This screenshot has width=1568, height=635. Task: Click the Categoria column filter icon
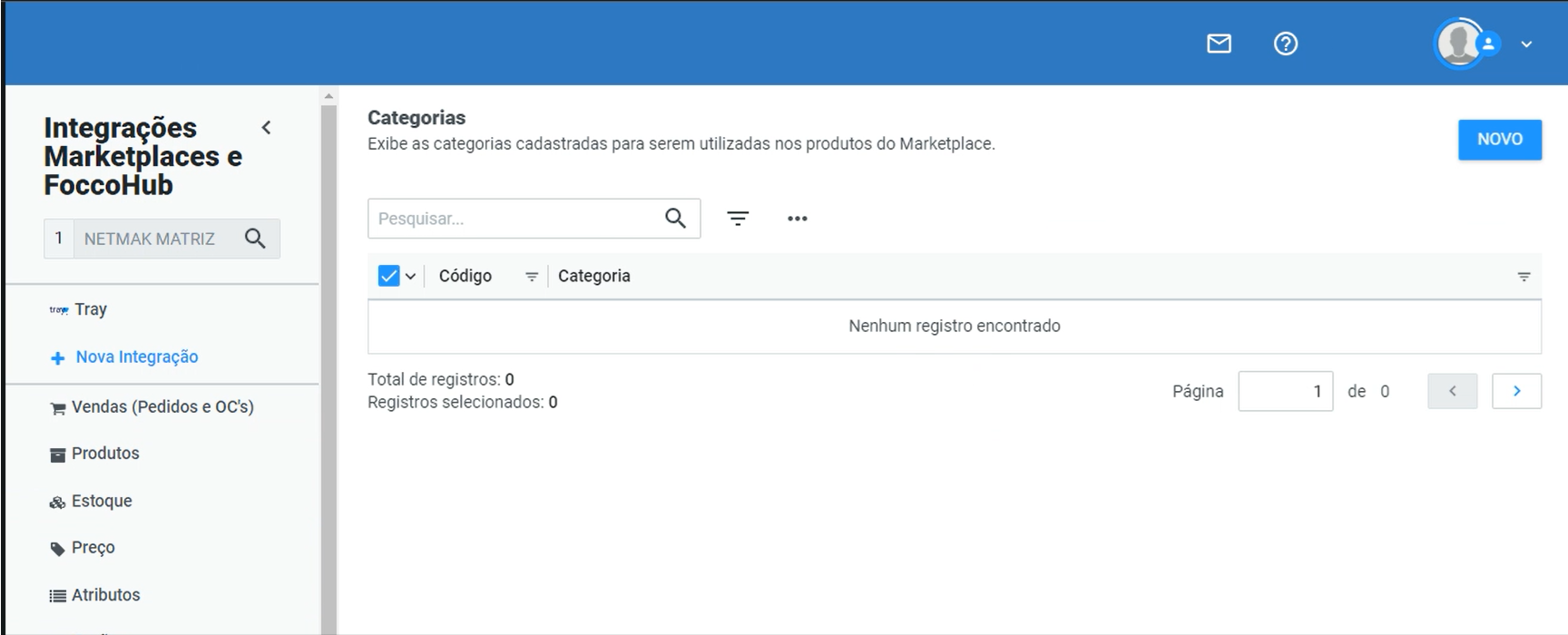point(1524,277)
